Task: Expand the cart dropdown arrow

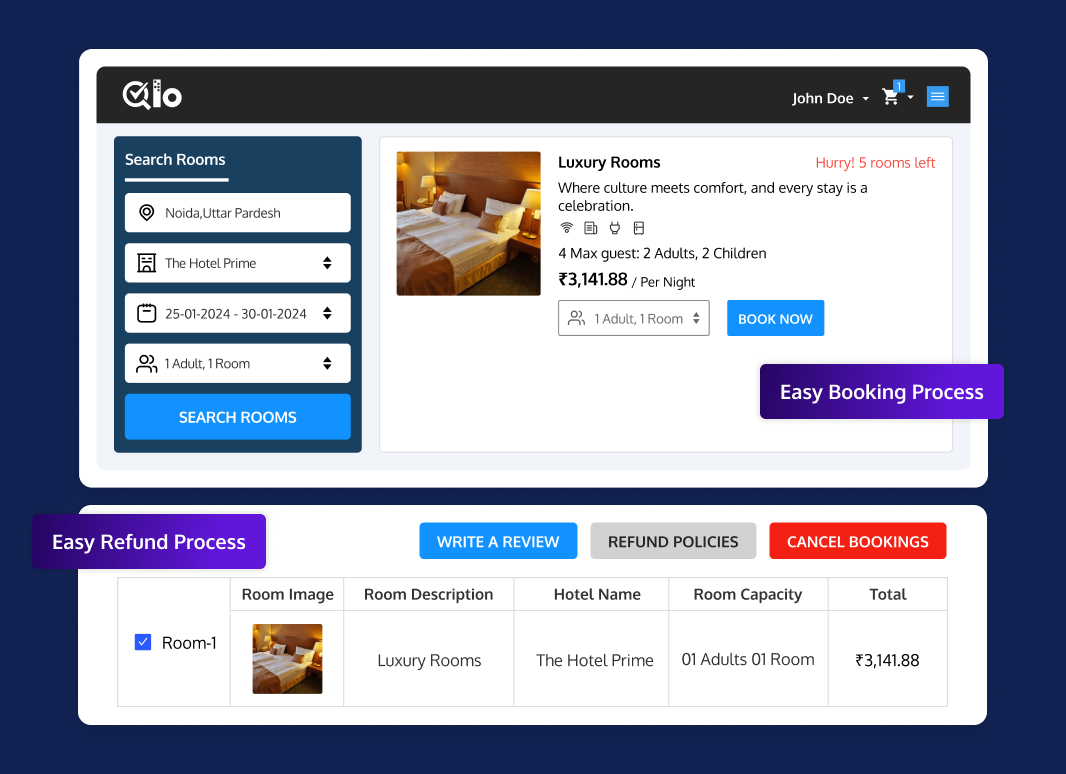Action: 910,97
